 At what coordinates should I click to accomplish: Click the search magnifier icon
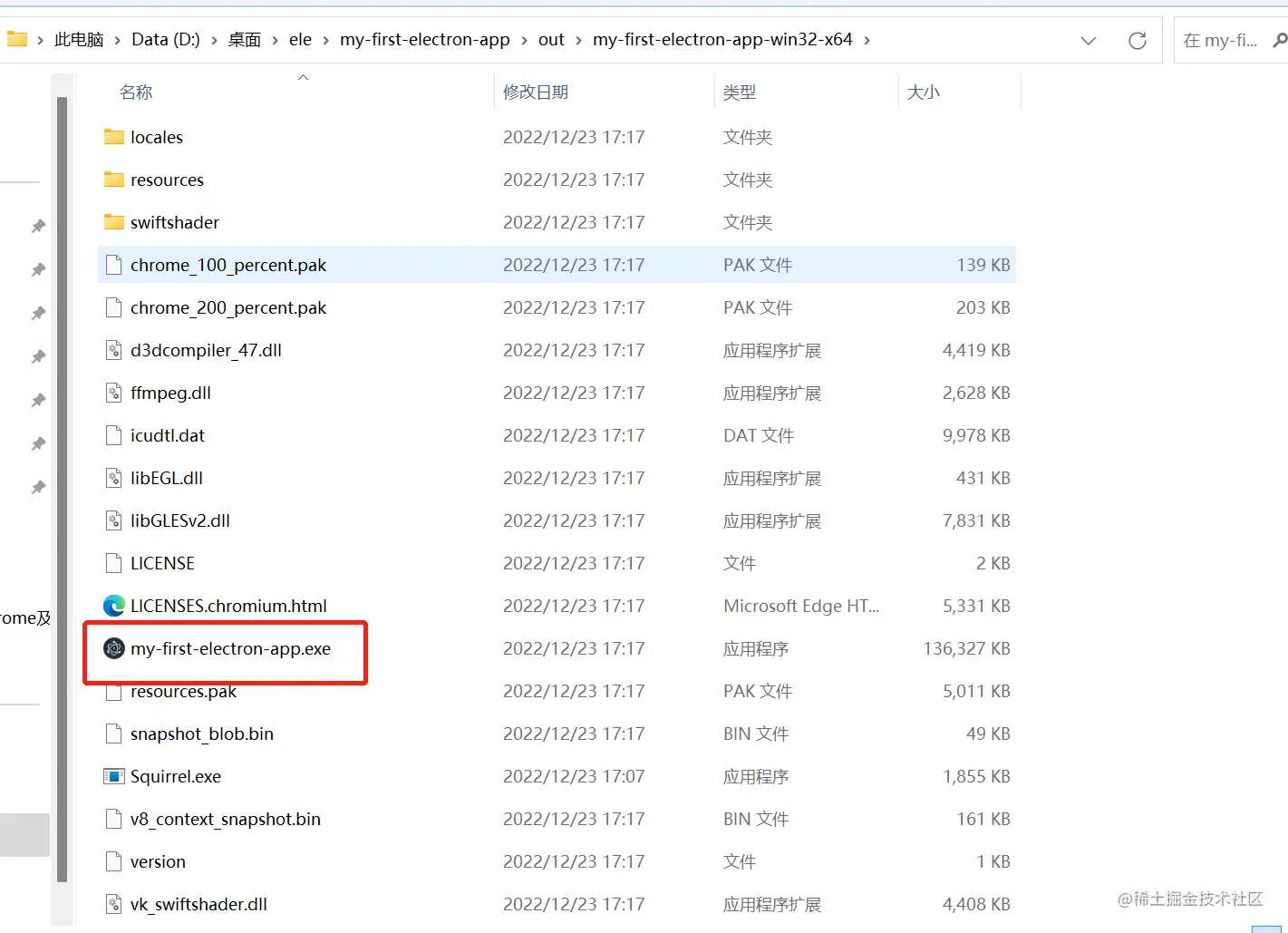click(x=1280, y=40)
